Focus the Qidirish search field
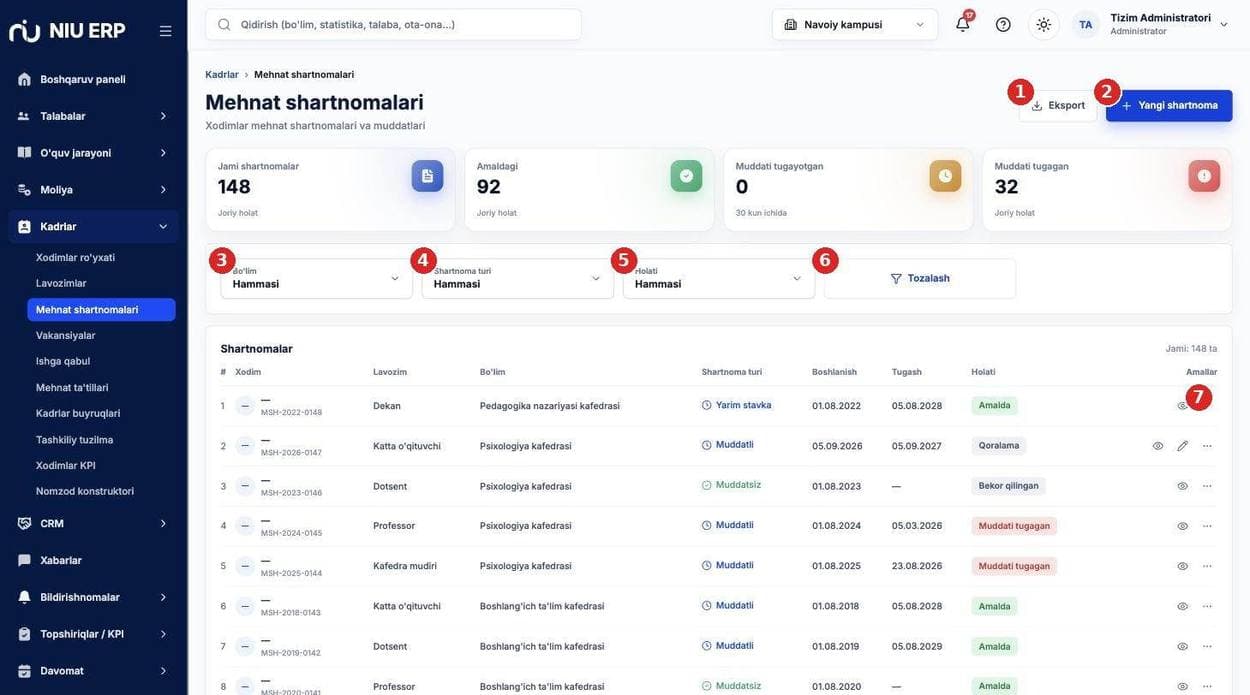Screen dimensions: 1250x695 [393, 24]
